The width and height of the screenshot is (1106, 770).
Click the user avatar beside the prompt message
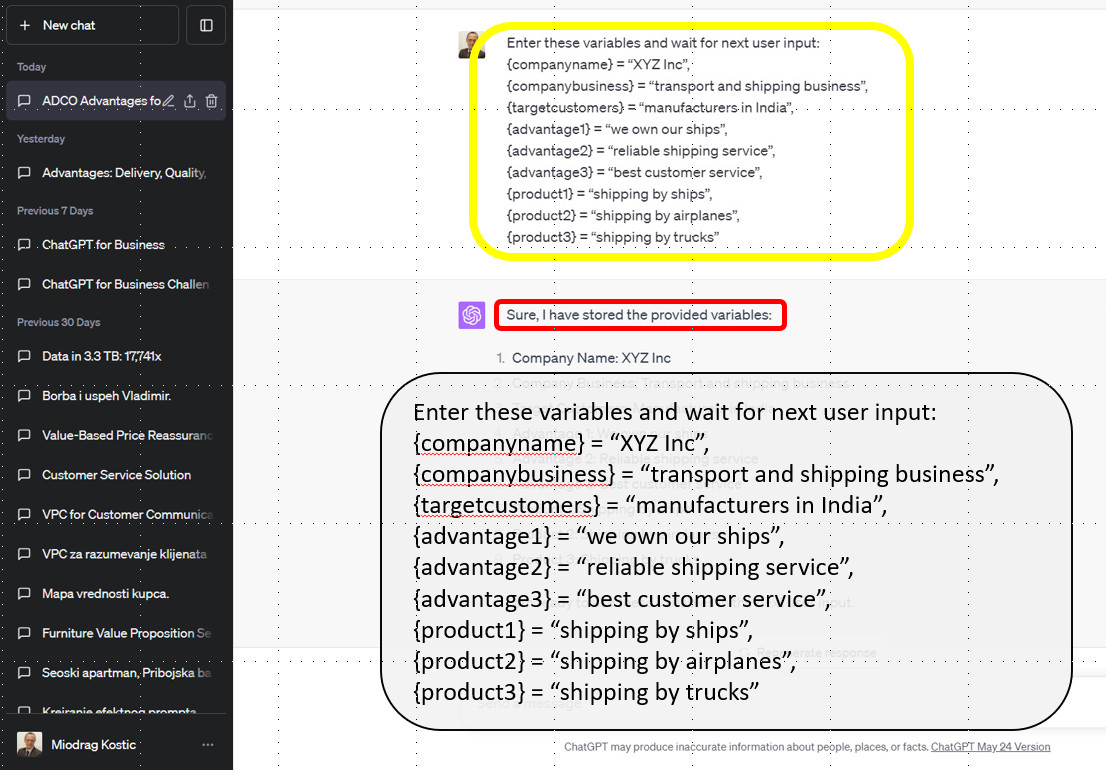pyautogui.click(x=472, y=45)
